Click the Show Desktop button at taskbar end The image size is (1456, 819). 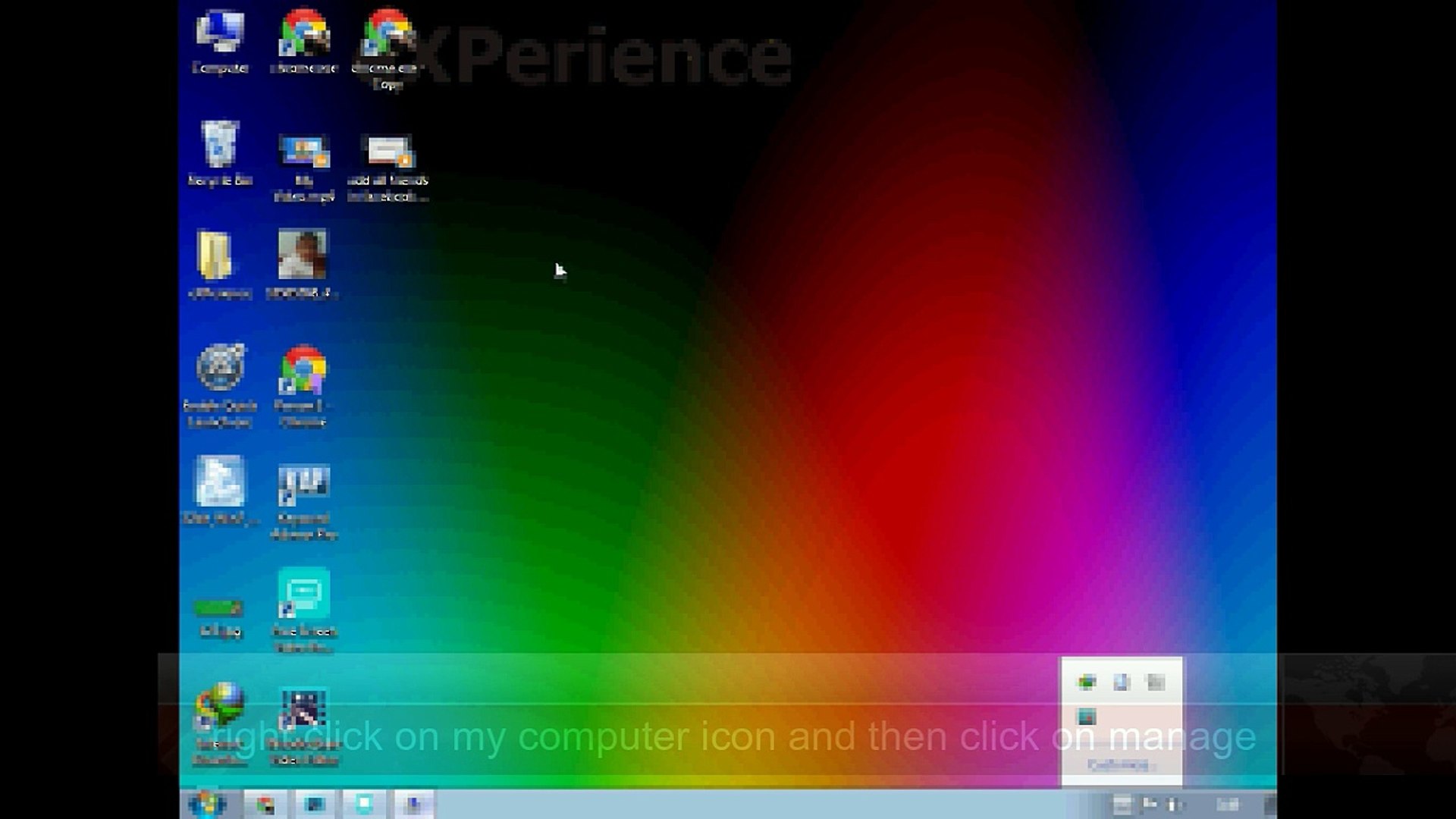pyautogui.click(x=1270, y=804)
